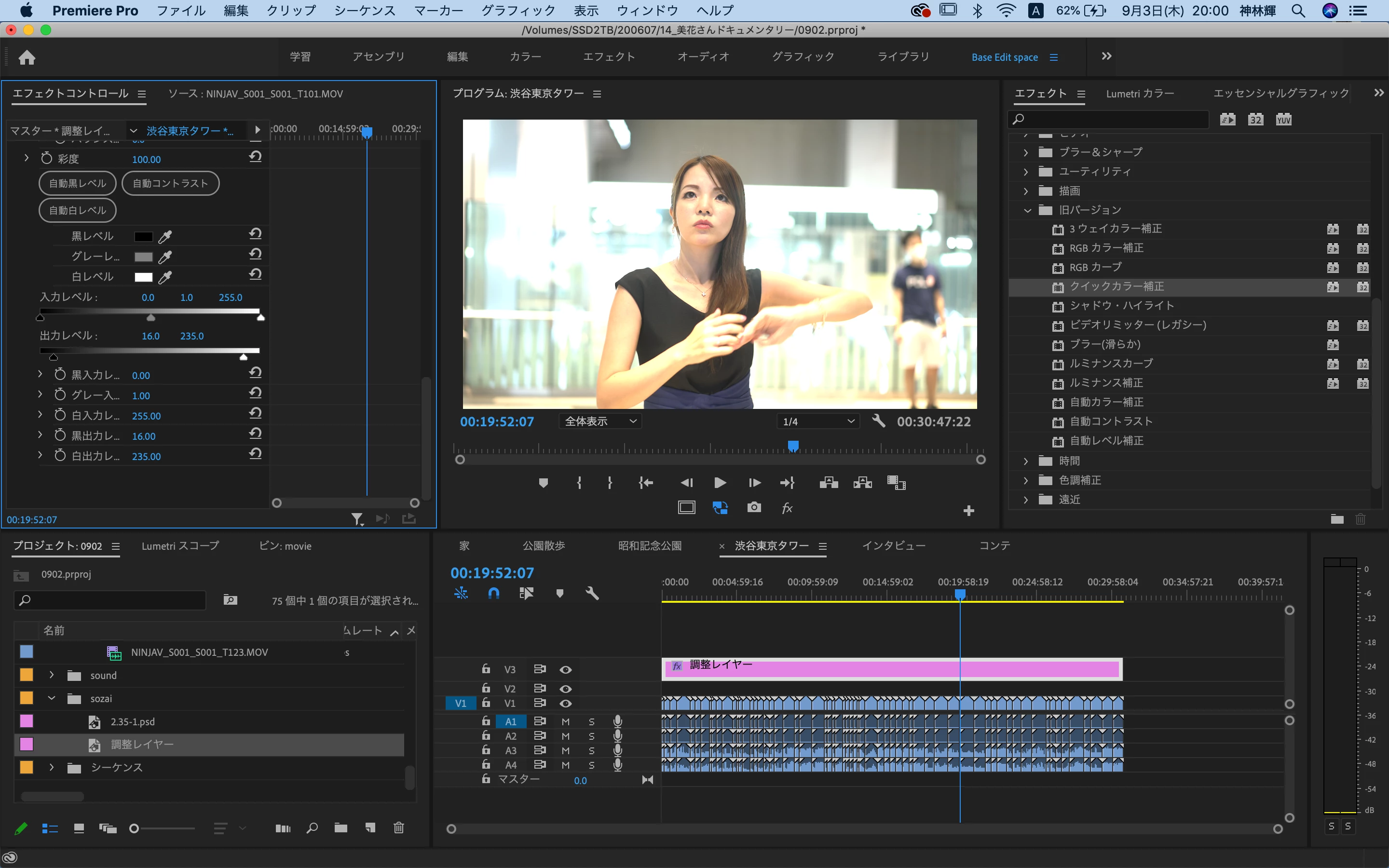Mute audio track A1
The image size is (1389, 868).
(x=565, y=721)
